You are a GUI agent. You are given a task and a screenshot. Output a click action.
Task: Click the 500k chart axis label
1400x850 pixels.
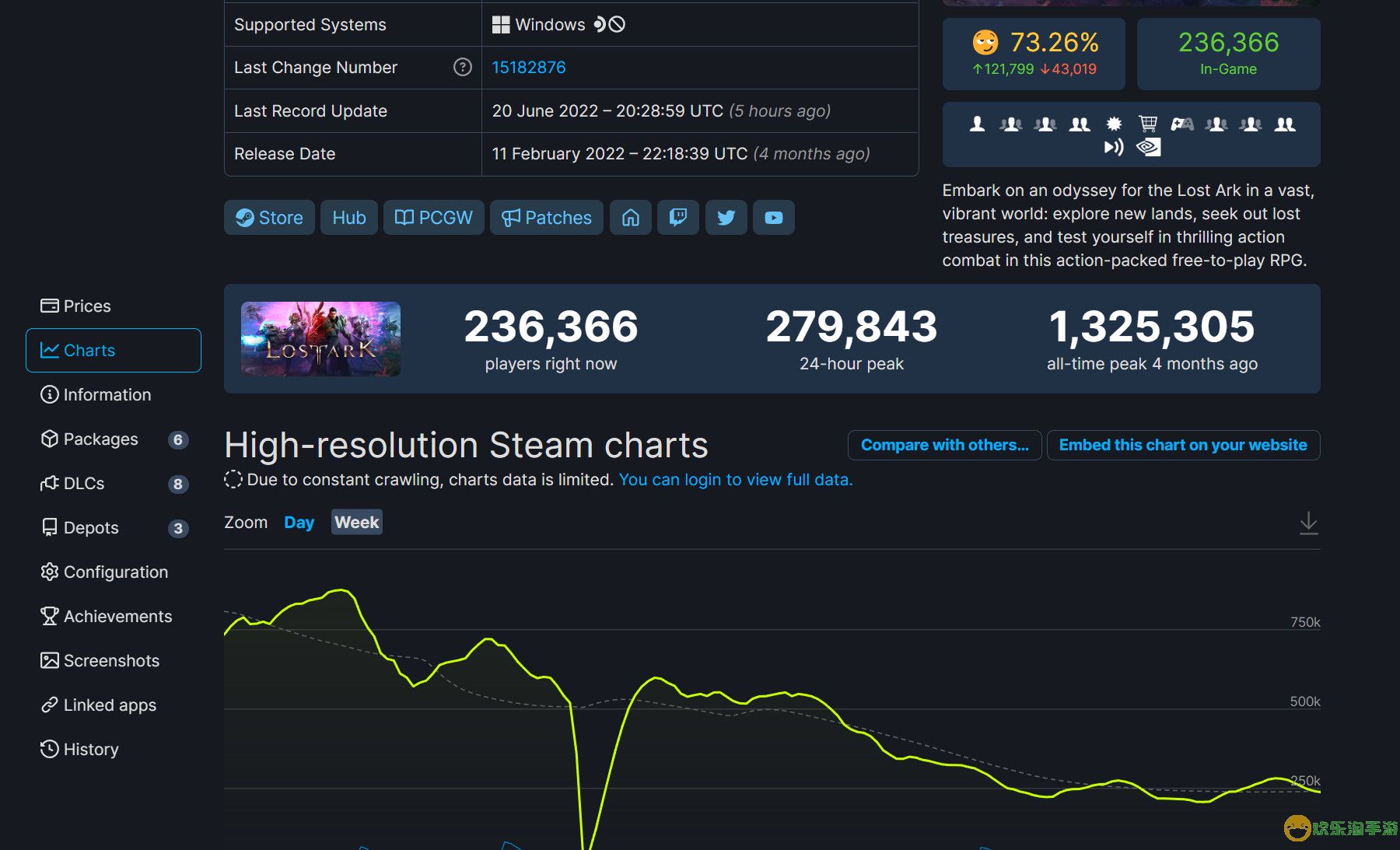(1305, 701)
